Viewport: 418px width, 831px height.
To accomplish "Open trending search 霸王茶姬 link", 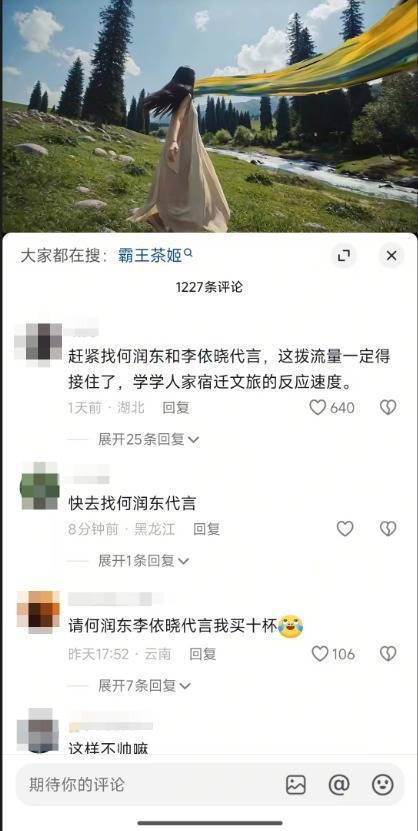I will click(150, 256).
